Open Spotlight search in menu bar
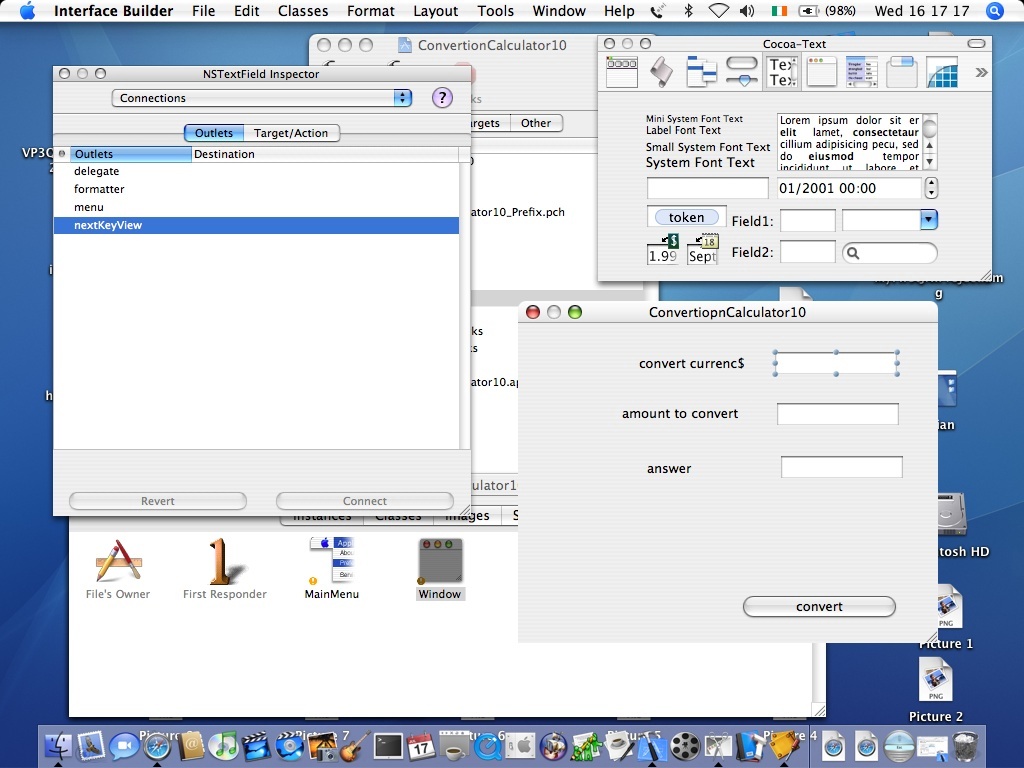This screenshot has height=768, width=1024. click(x=995, y=11)
